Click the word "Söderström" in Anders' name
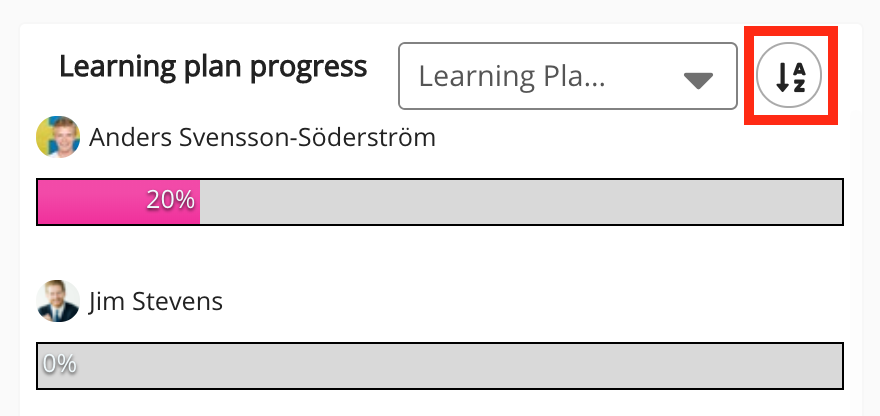Viewport: 880px width, 416px height. [369, 137]
